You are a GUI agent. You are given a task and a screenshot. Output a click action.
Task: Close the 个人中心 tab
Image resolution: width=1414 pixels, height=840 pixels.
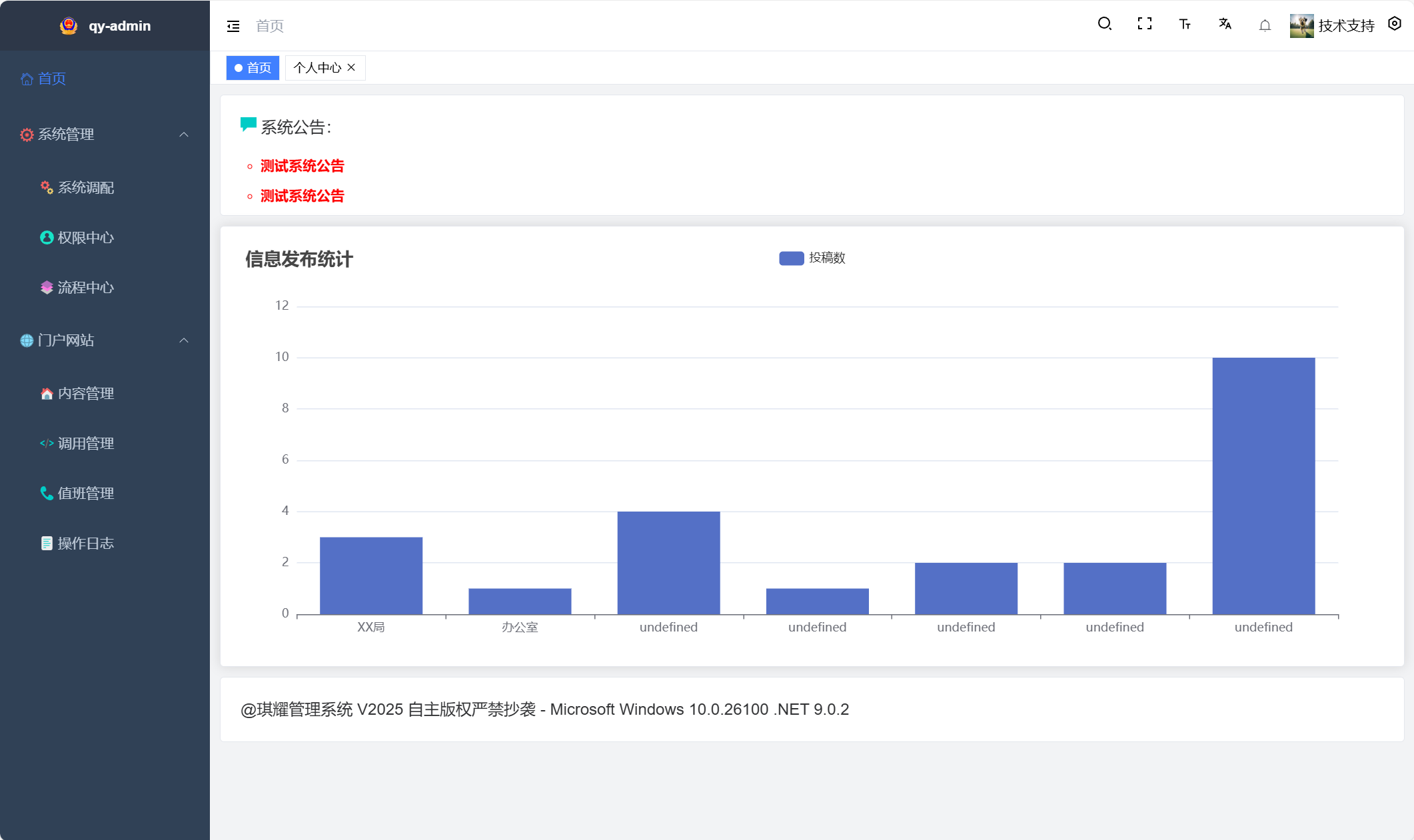(351, 67)
